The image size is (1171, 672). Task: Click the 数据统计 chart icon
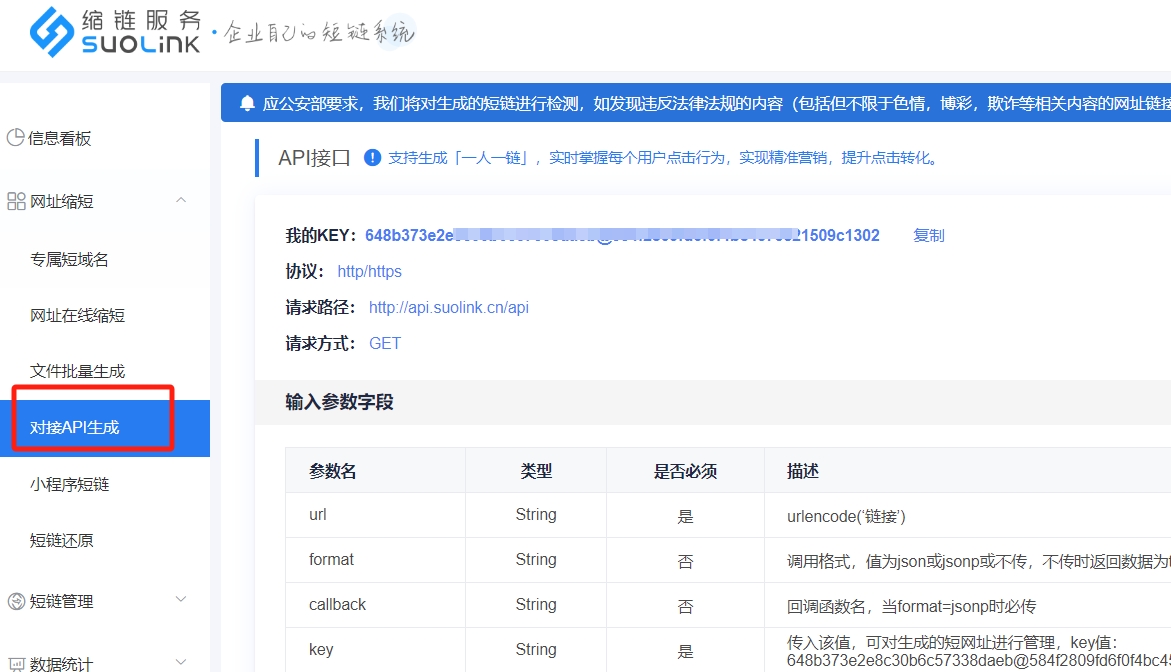click(16, 663)
